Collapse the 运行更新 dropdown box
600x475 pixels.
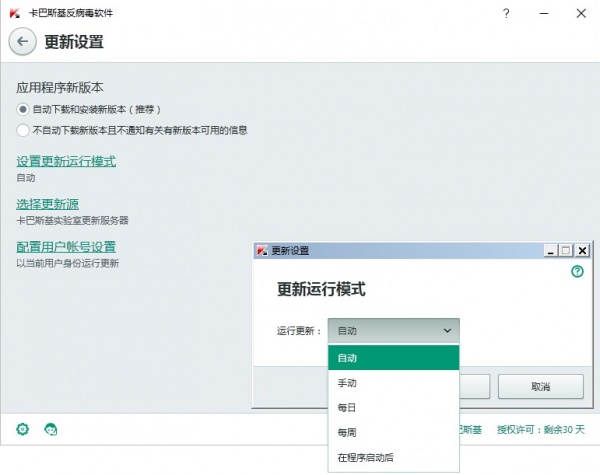[393, 331]
